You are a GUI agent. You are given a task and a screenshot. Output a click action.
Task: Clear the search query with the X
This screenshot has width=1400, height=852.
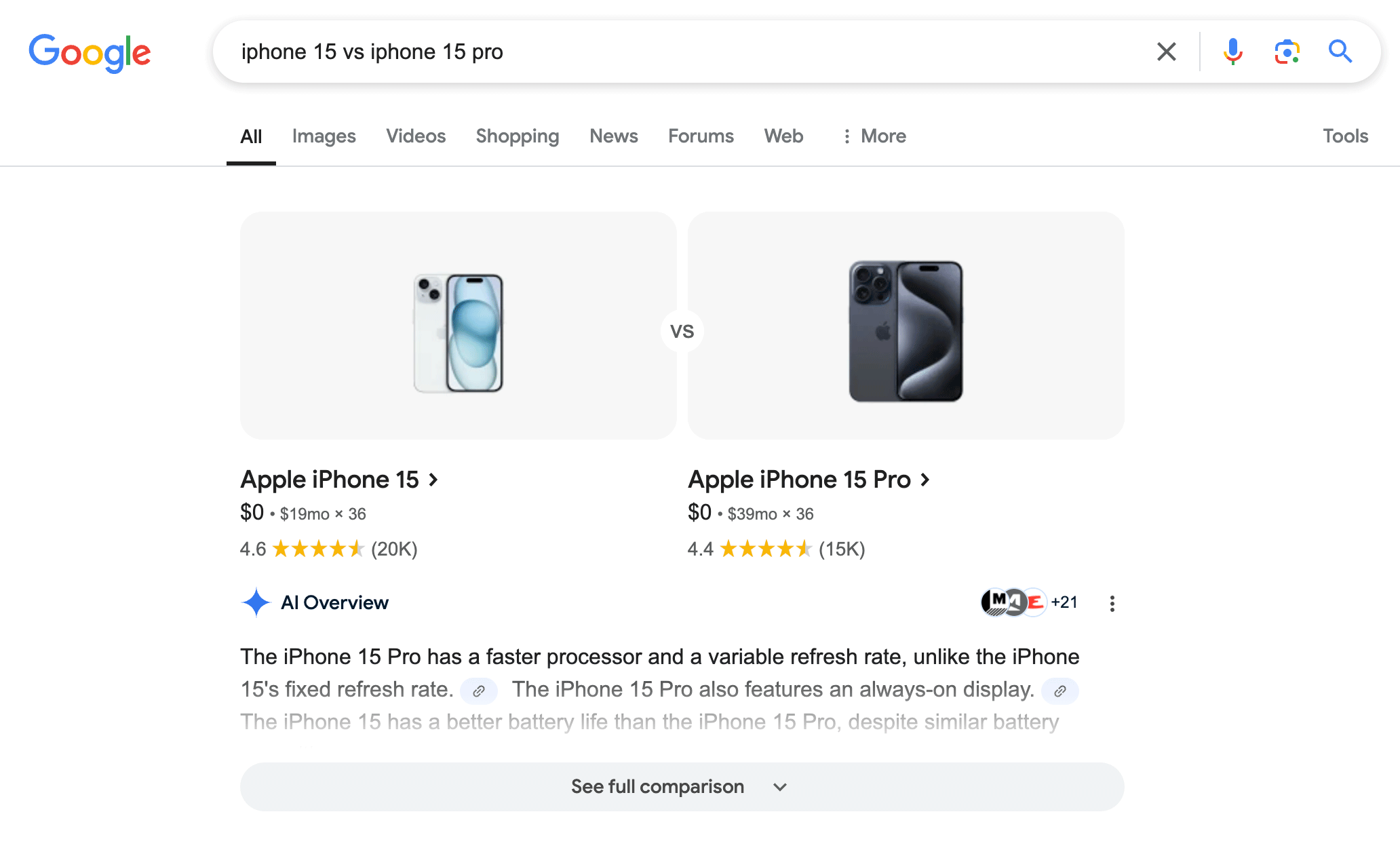tap(1166, 52)
